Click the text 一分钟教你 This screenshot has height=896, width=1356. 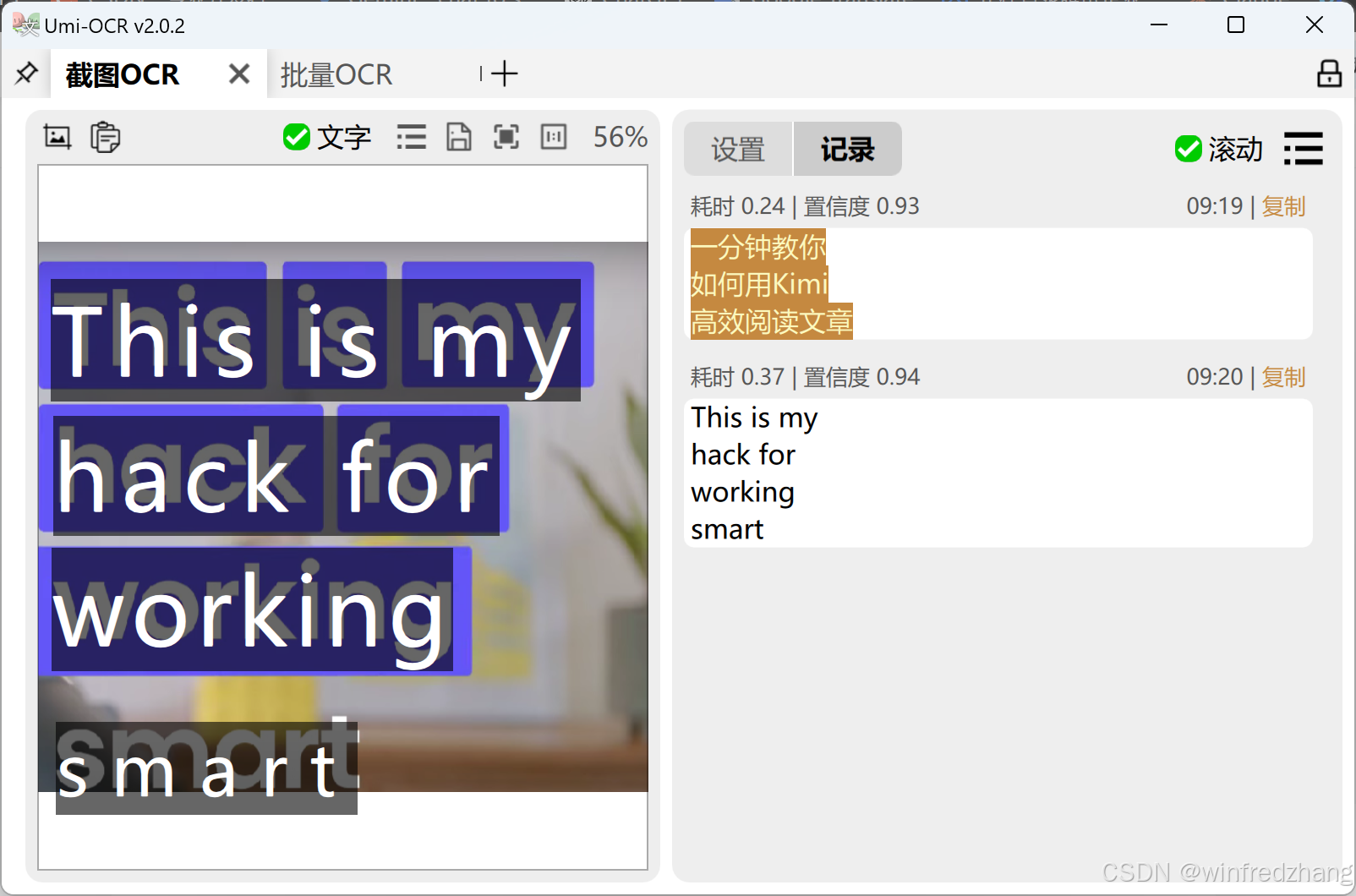758,247
